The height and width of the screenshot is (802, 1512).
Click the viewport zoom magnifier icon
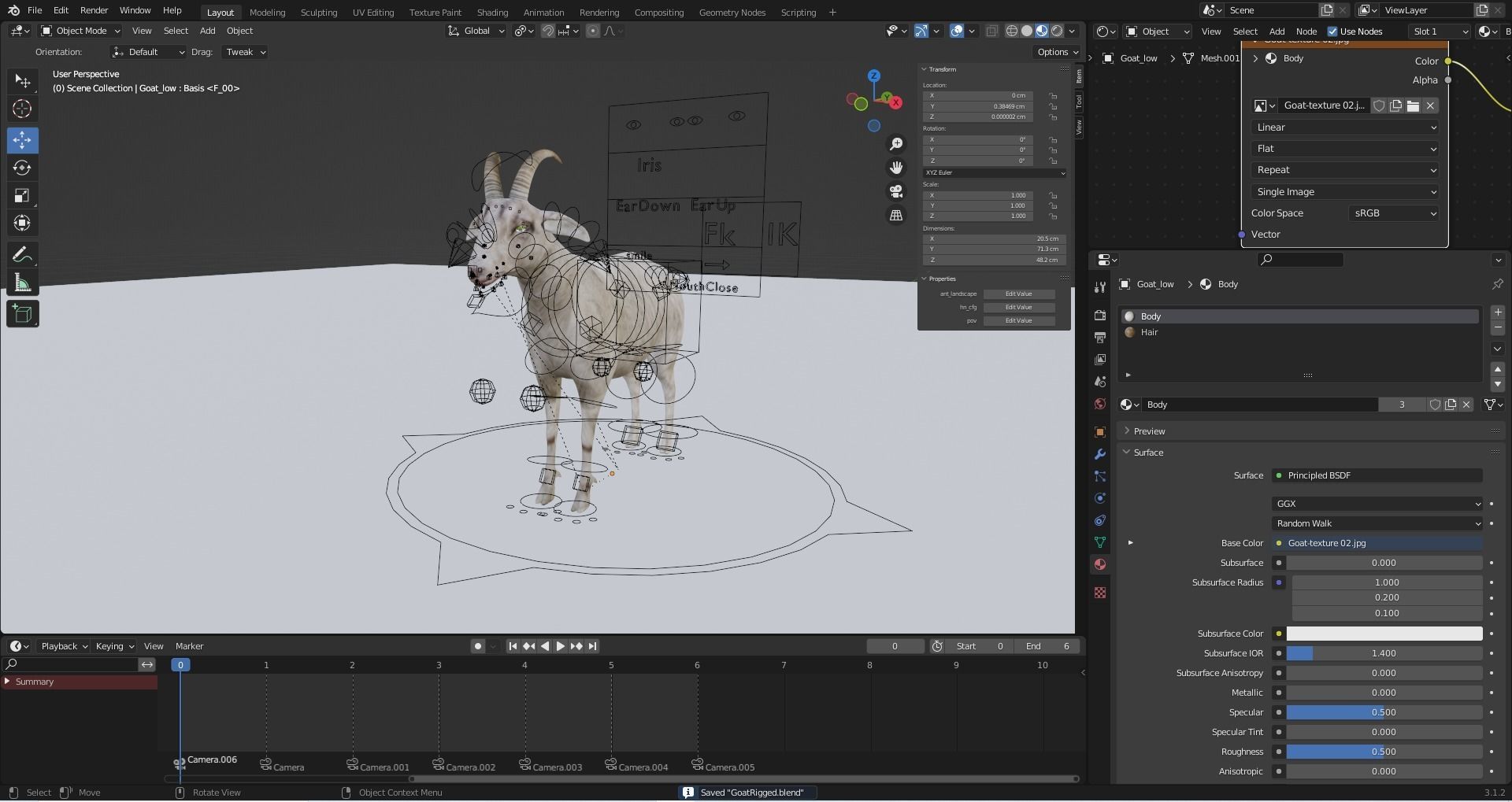pos(896,144)
